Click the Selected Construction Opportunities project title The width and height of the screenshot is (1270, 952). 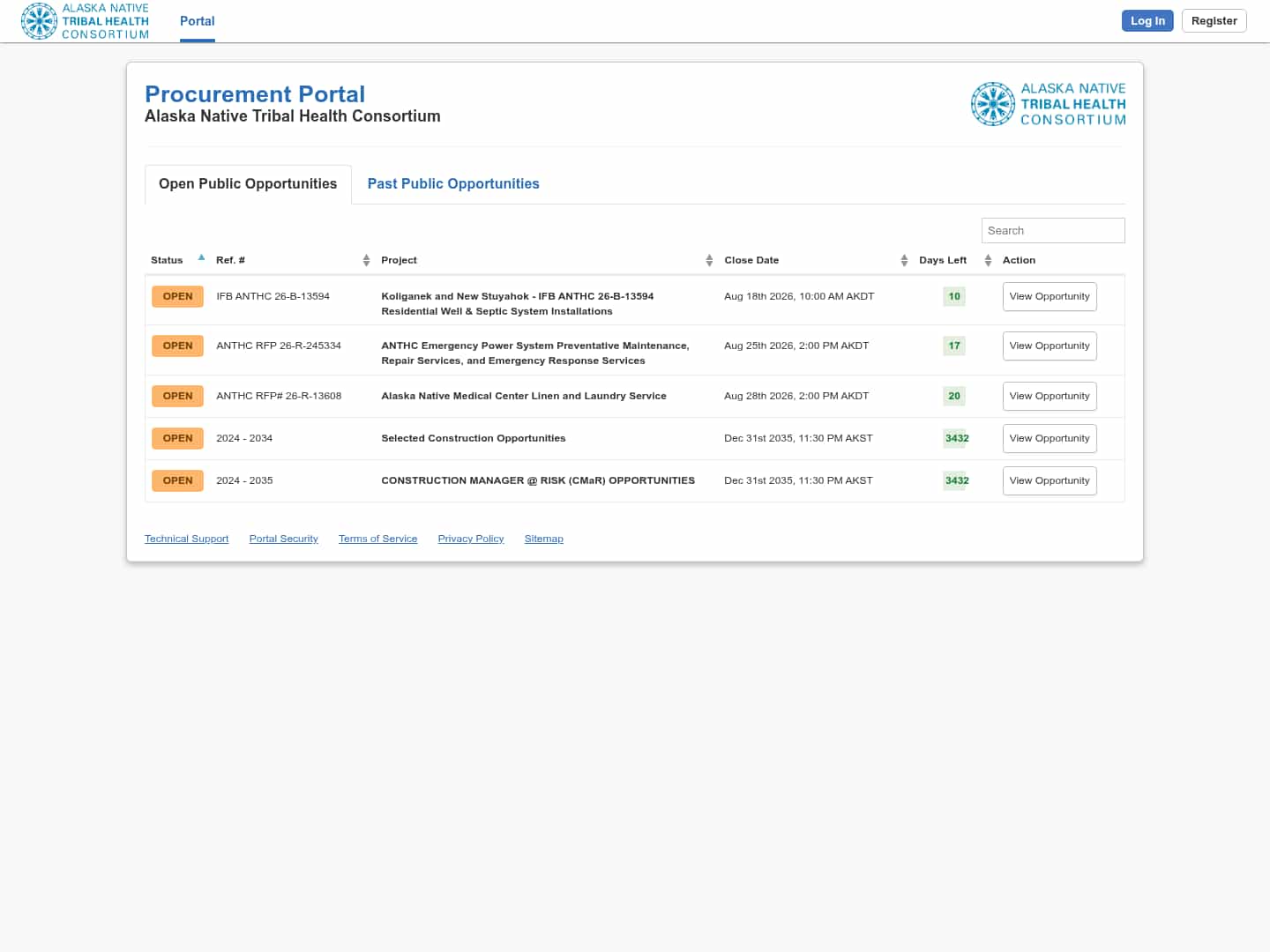474,439
